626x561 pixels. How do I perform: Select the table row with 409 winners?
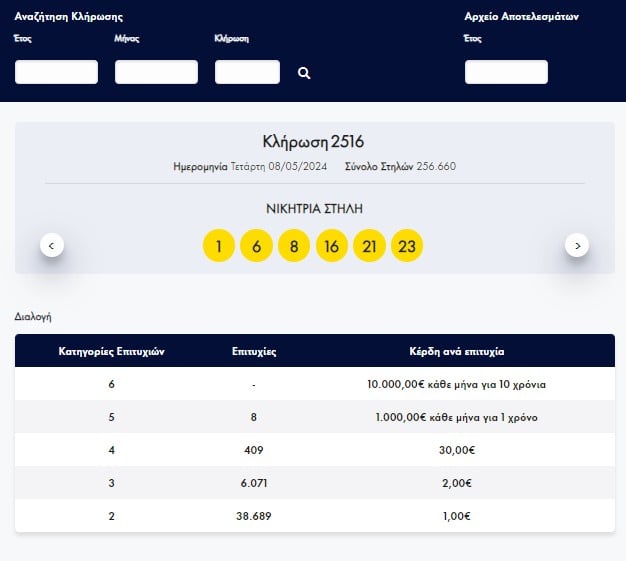point(315,450)
